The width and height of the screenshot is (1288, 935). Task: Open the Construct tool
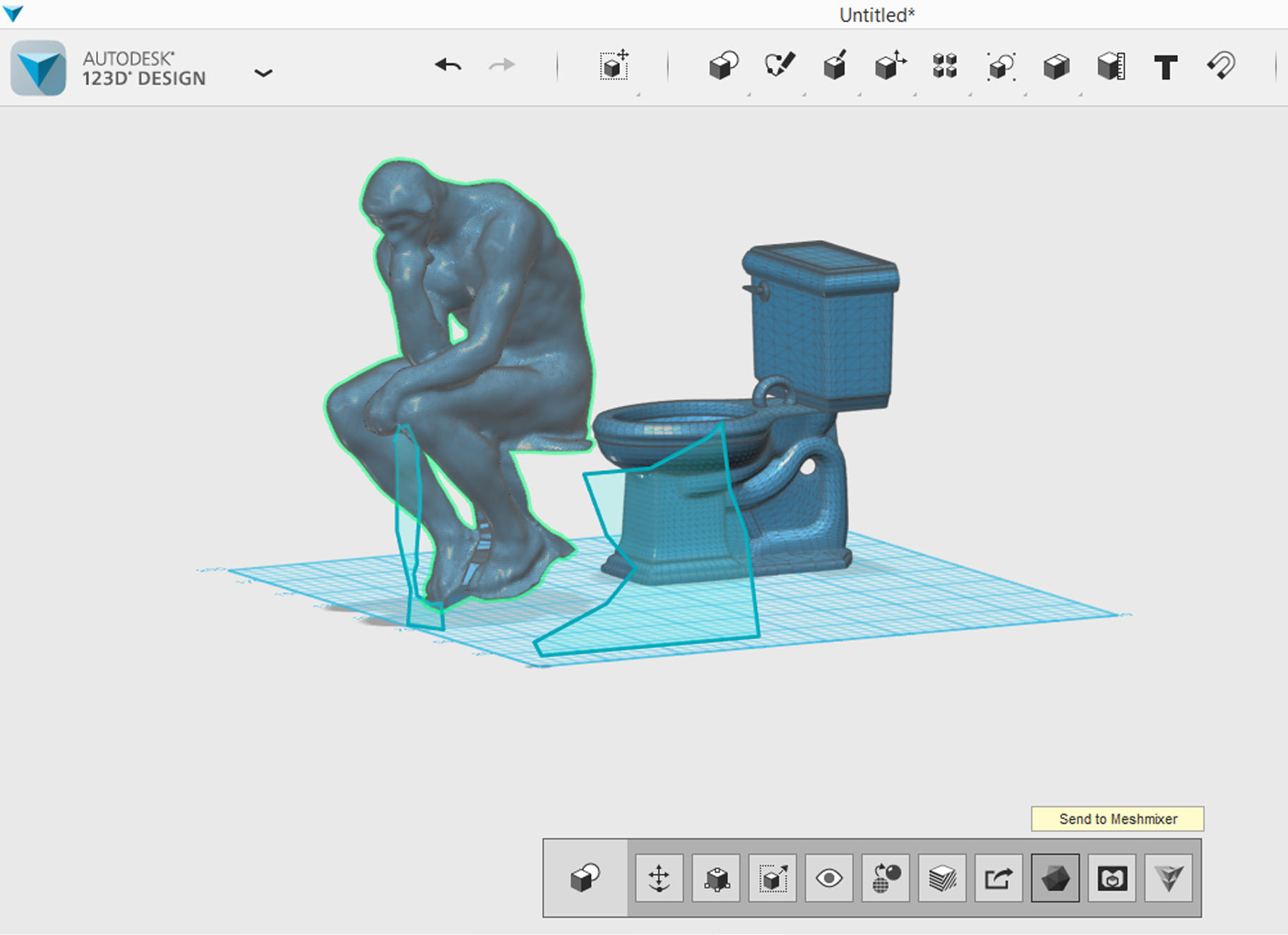point(835,66)
